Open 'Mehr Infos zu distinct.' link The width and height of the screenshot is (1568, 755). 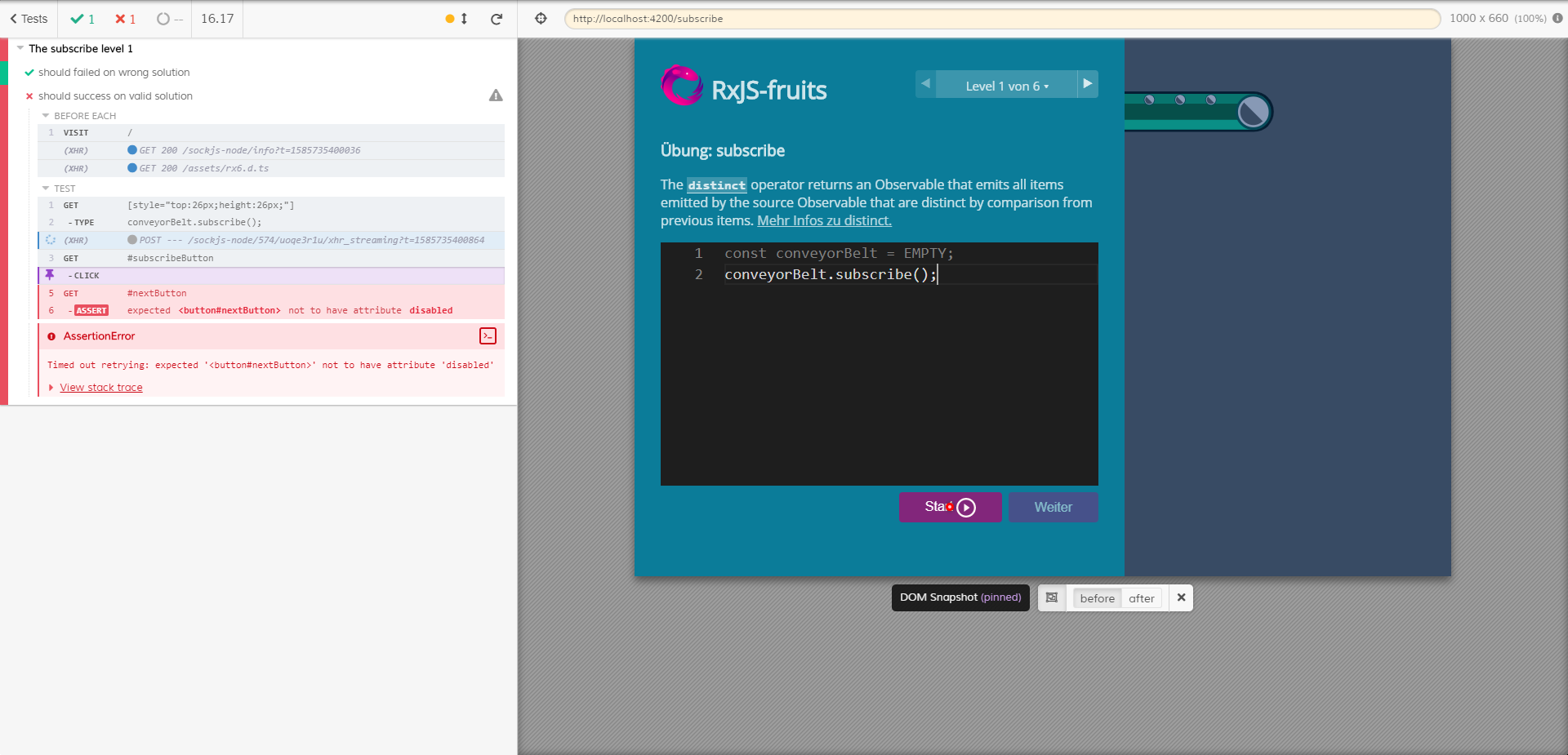pyautogui.click(x=824, y=220)
